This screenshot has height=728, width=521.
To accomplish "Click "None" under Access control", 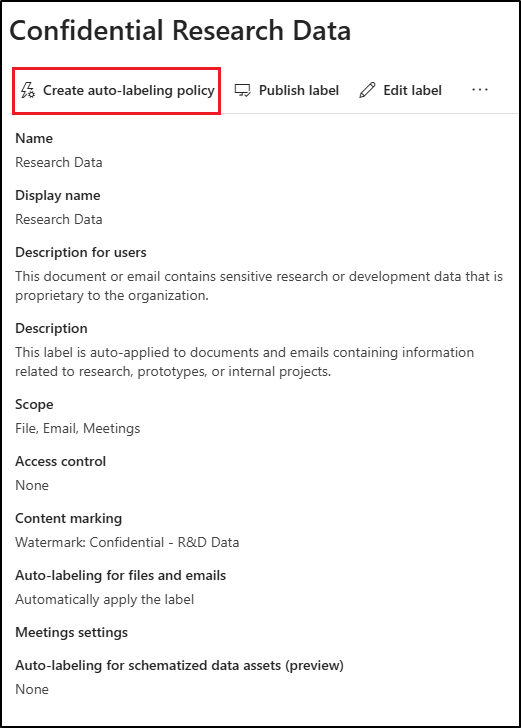I will point(32,486).
